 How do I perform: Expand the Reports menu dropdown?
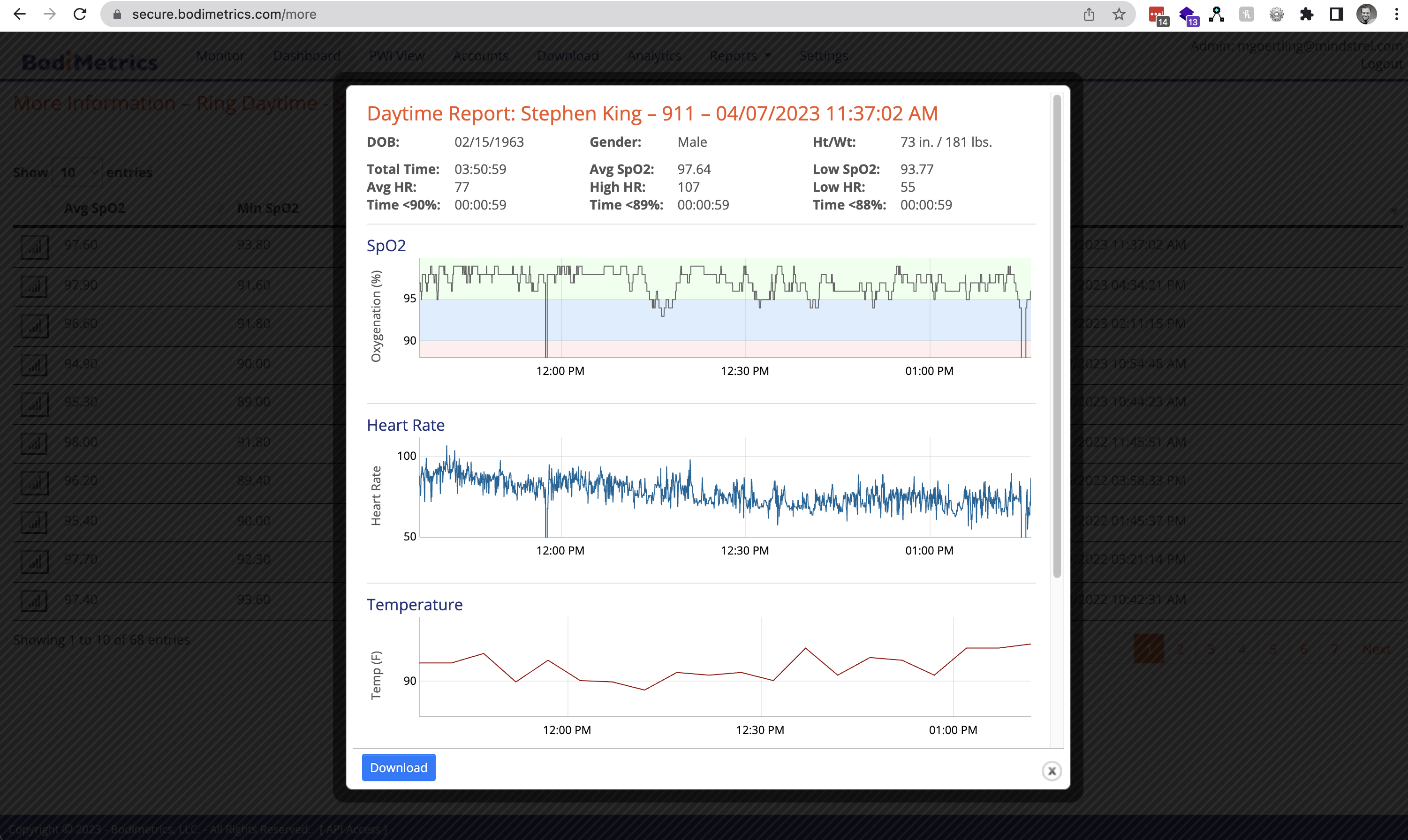740,55
